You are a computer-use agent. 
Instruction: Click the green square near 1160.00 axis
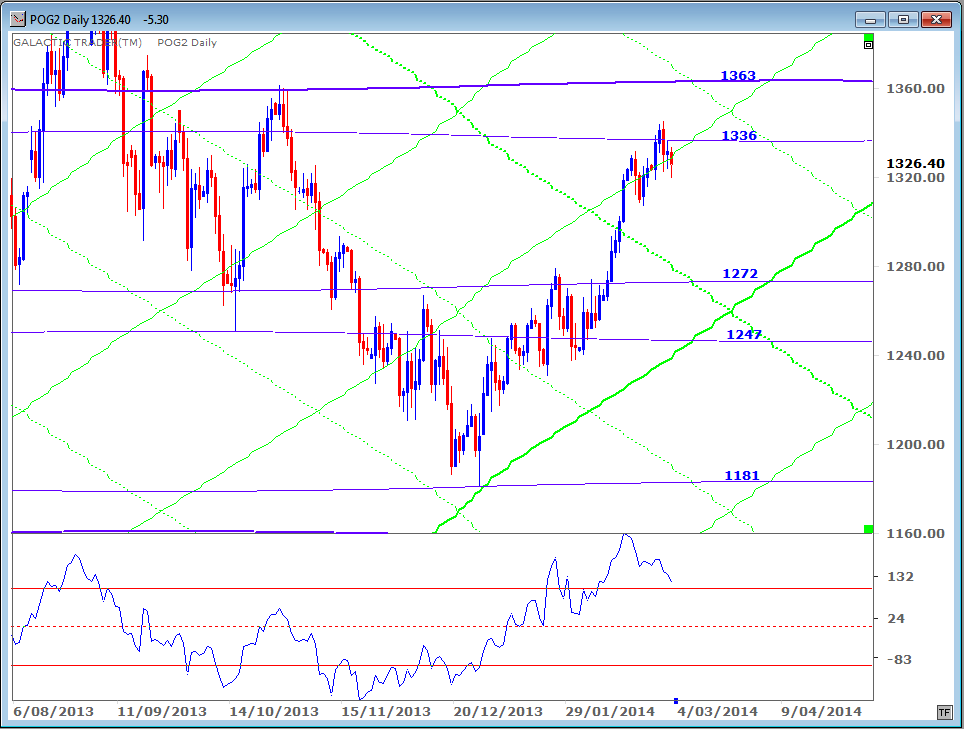[869, 529]
